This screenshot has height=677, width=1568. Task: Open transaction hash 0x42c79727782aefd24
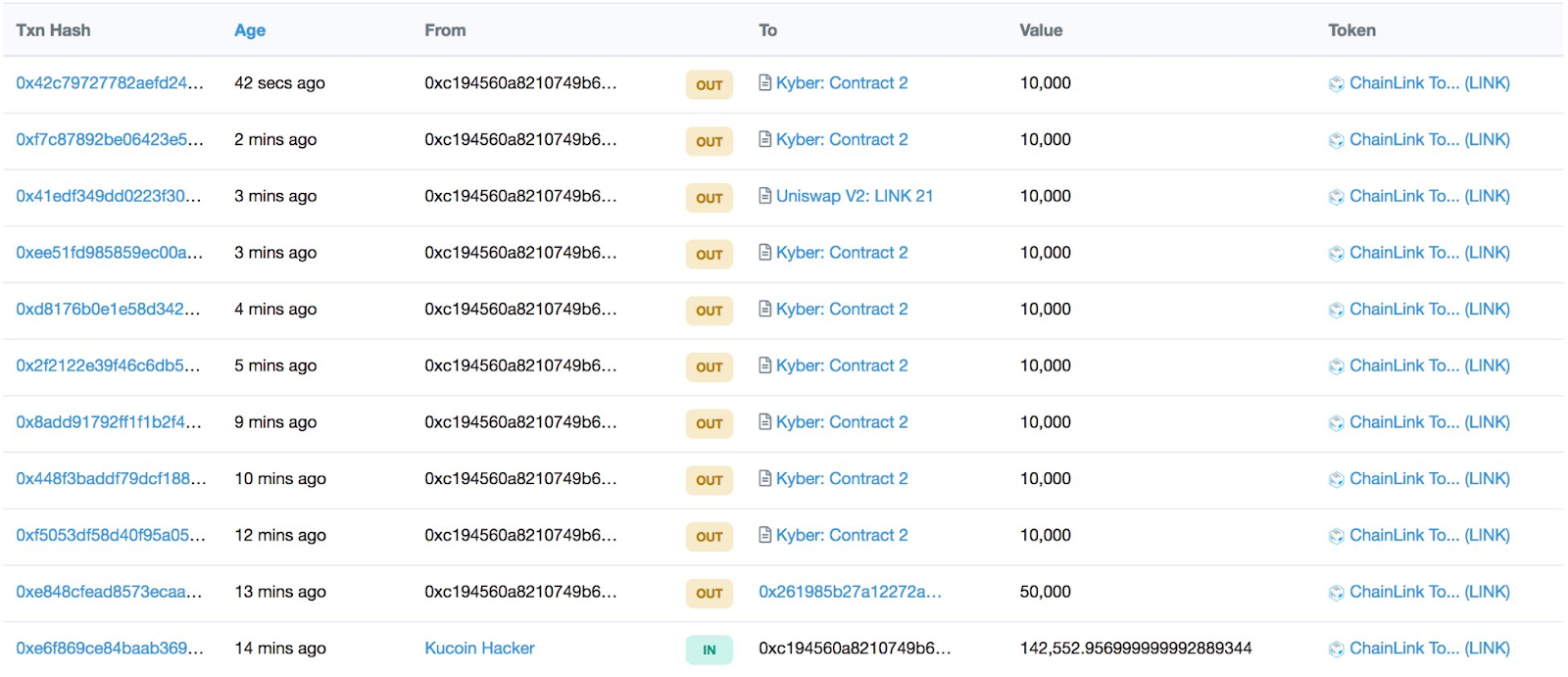click(x=110, y=83)
